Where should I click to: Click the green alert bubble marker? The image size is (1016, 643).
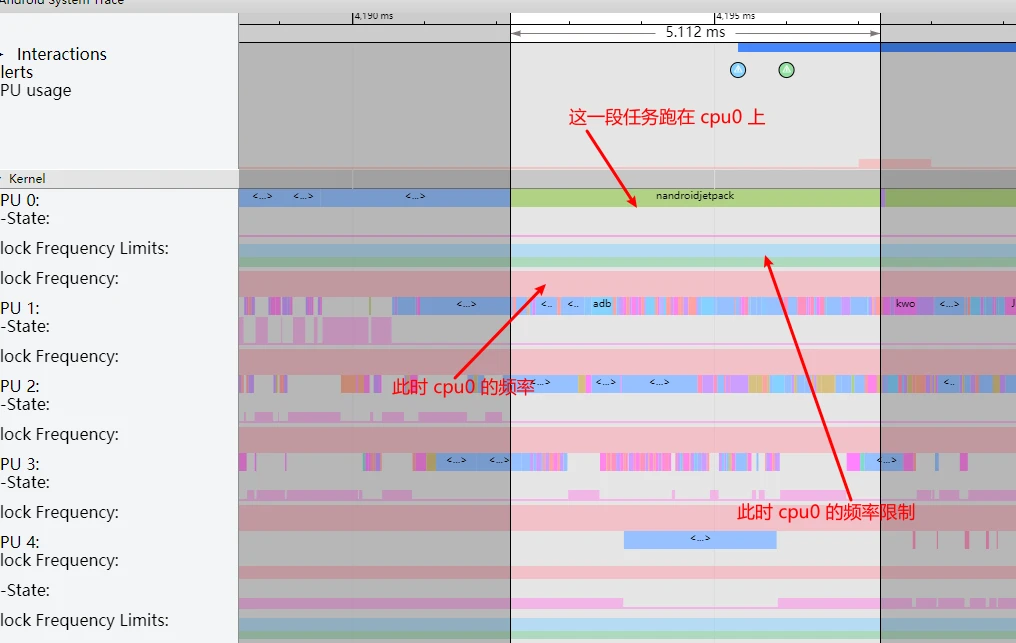[x=786, y=70]
